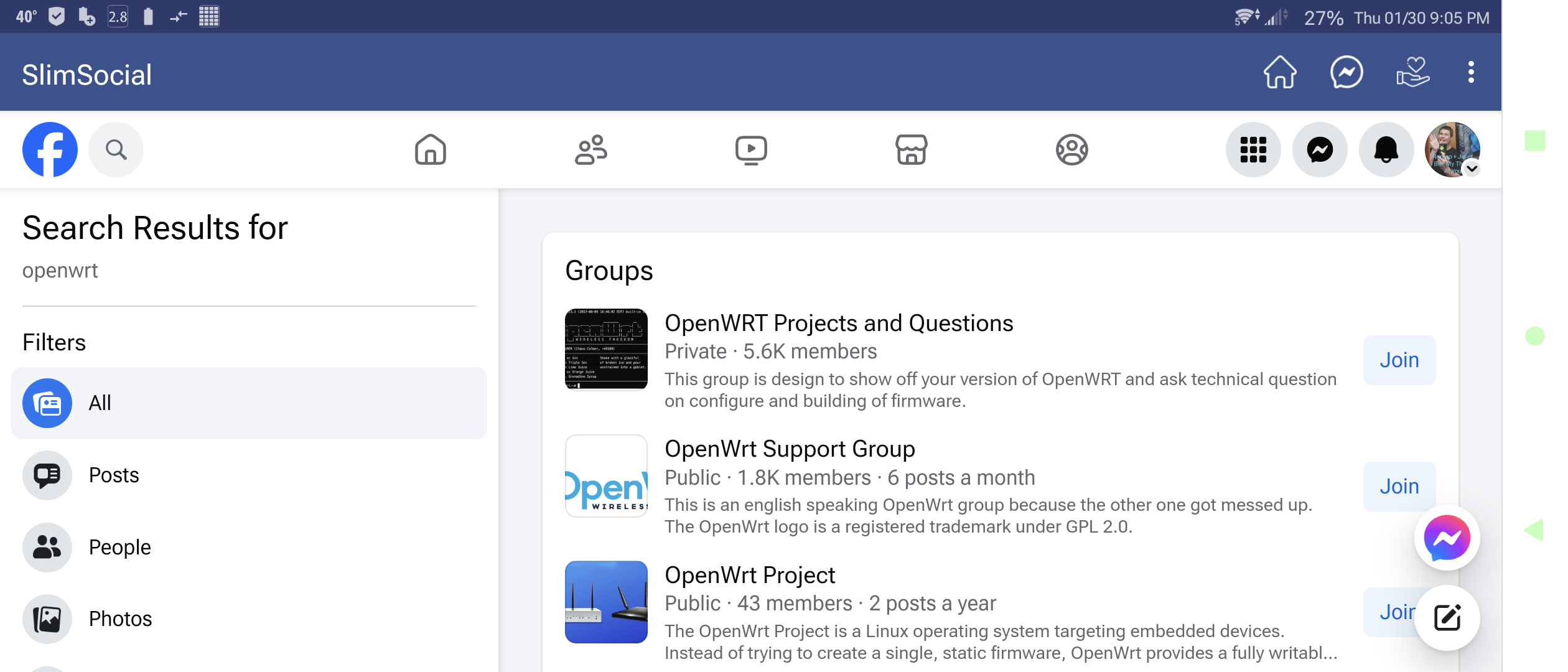
Task: Open the nine-dot Menu grid
Action: click(x=1253, y=149)
